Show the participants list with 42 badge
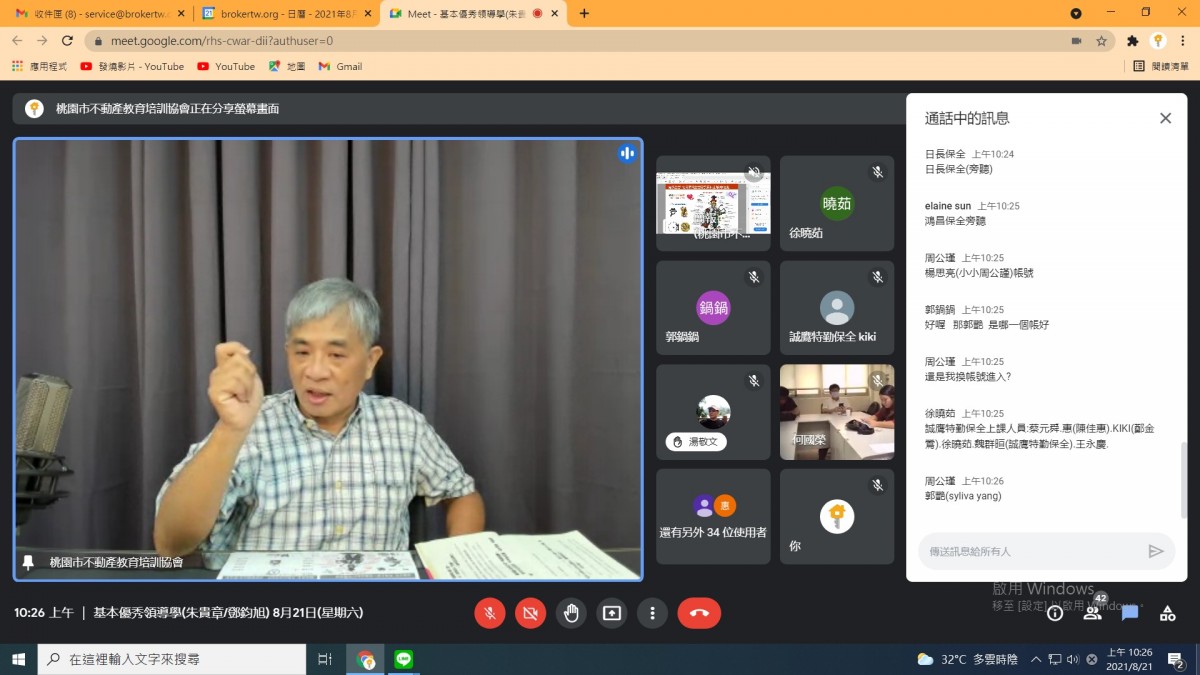Screen dimensions: 1200x675 click(1092, 613)
